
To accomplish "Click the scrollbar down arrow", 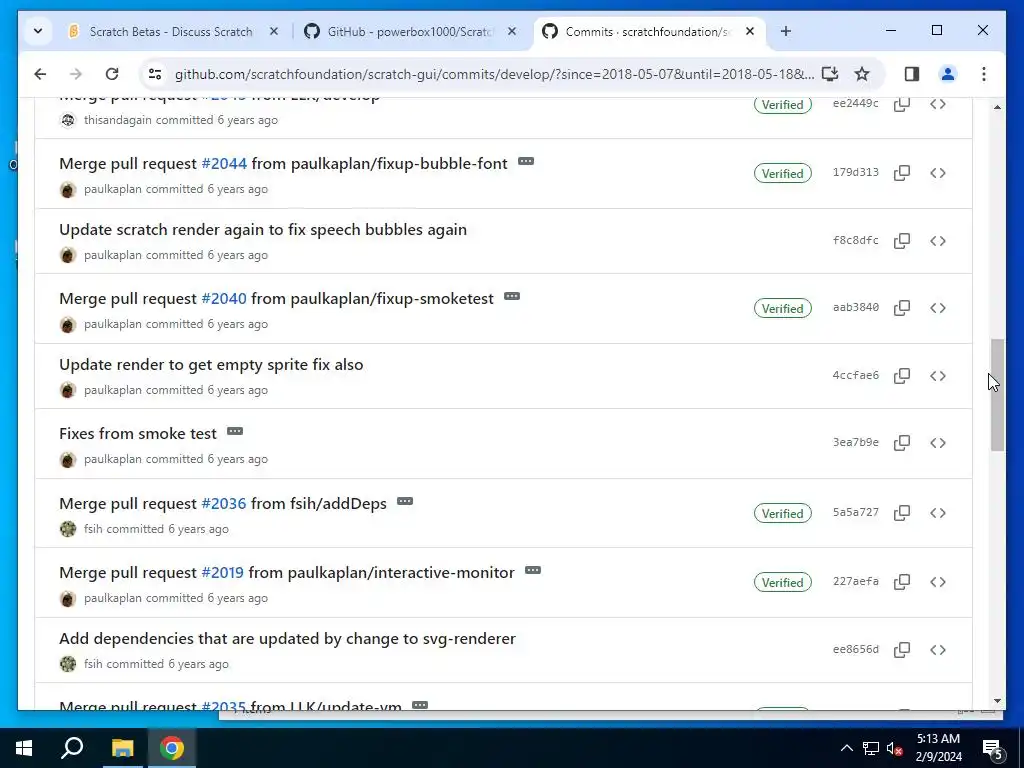I will pyautogui.click(x=997, y=701).
